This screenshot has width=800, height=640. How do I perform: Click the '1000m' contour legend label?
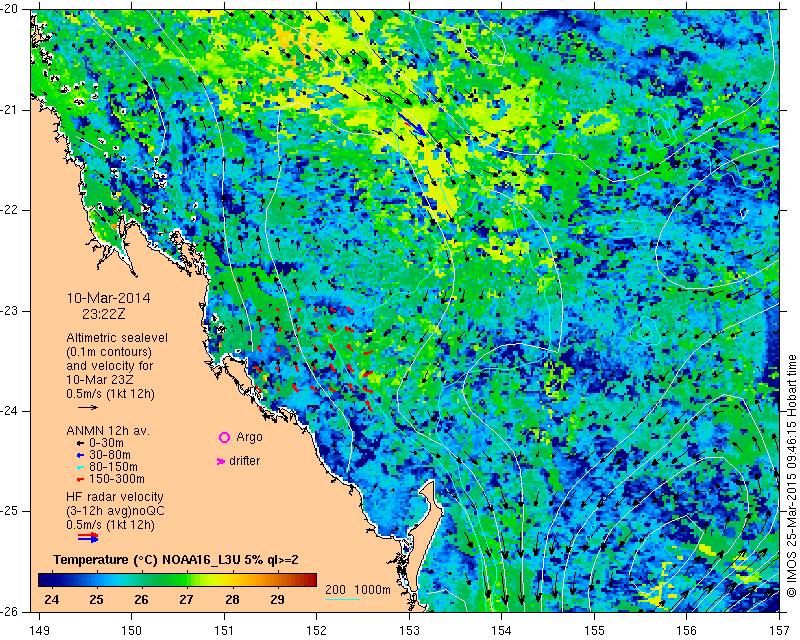372,590
